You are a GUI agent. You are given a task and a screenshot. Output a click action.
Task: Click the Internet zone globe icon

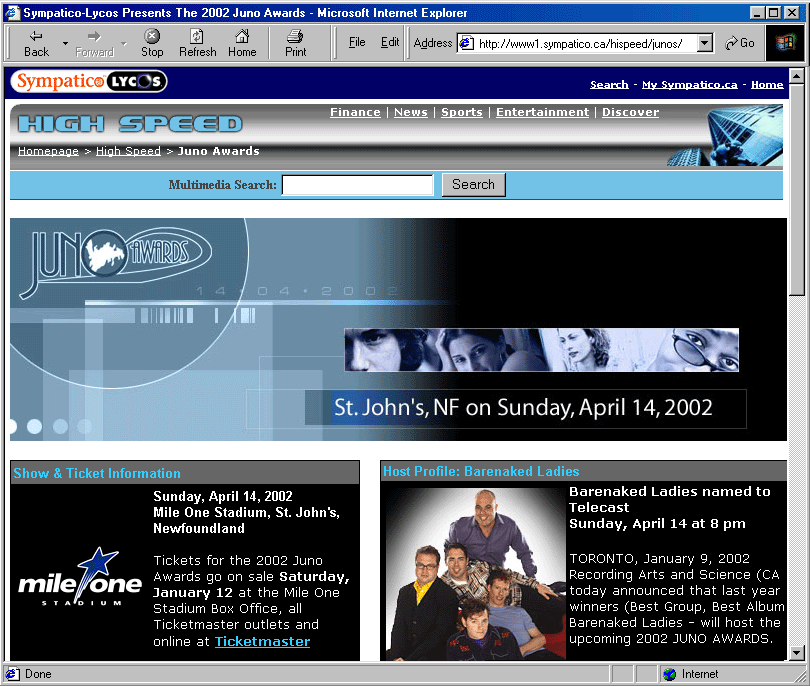[x=669, y=674]
